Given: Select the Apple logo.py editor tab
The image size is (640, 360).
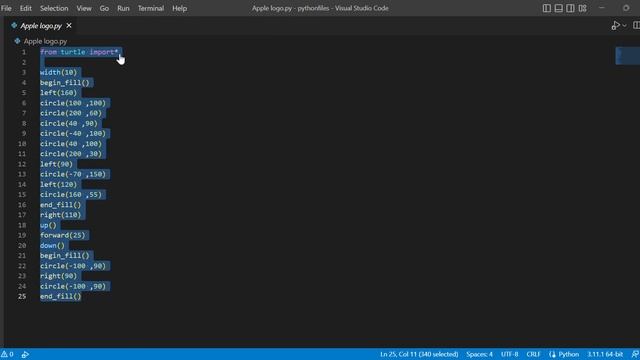Looking at the screenshot, I should point(41,26).
